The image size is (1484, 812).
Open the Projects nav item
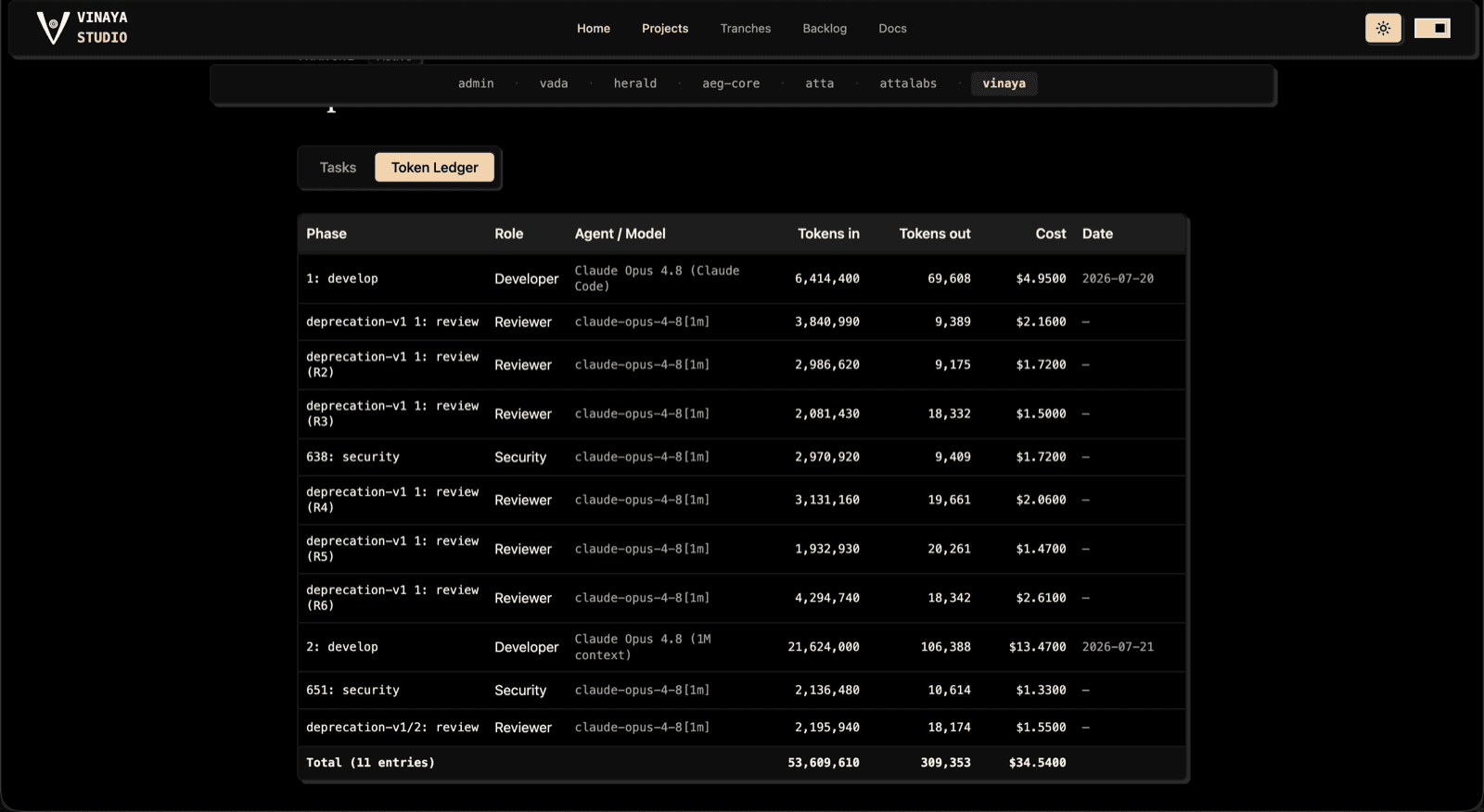click(x=665, y=29)
